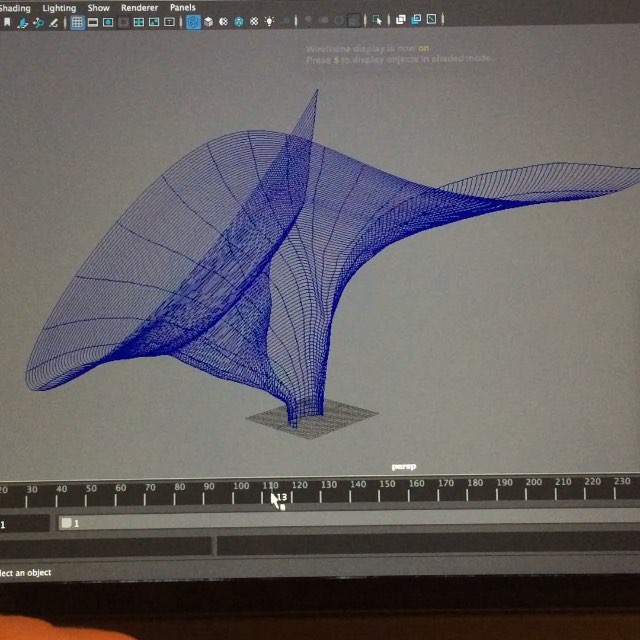Toggle the viewport grid display icon
Screen dimensions: 640x640
[77, 22]
